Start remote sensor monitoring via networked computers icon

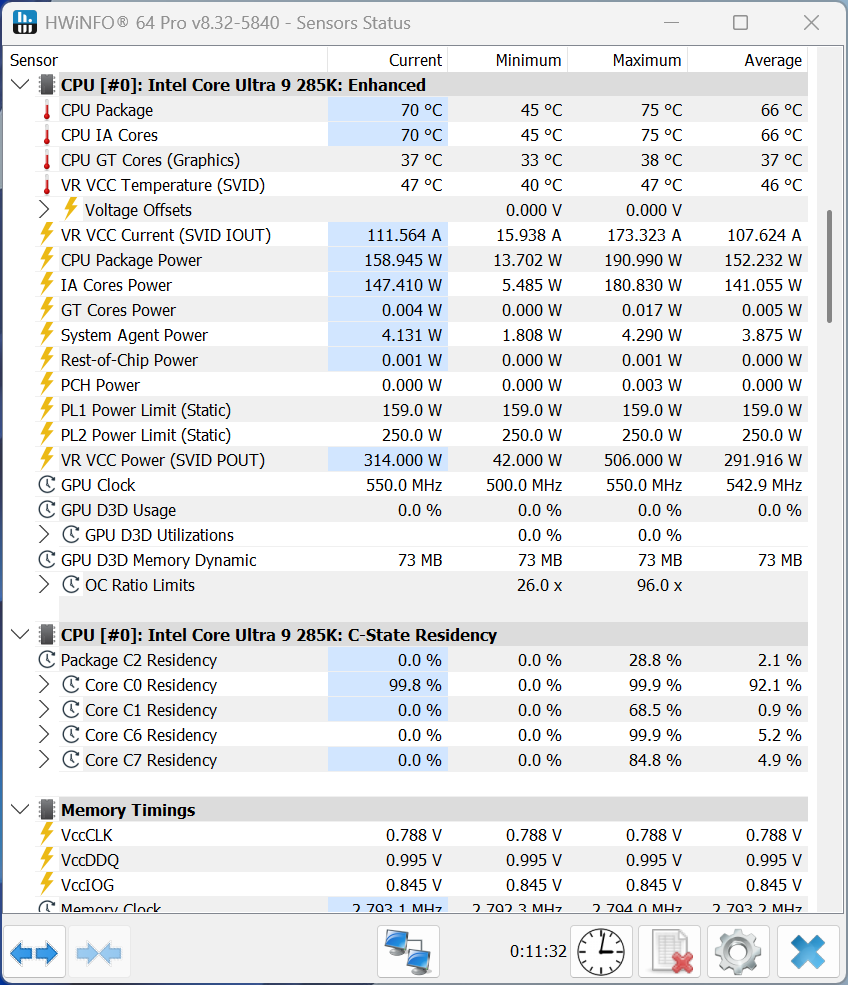coord(410,951)
